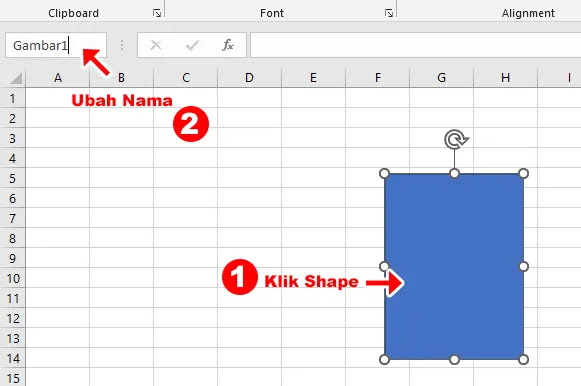Select row 11 header

13,298
